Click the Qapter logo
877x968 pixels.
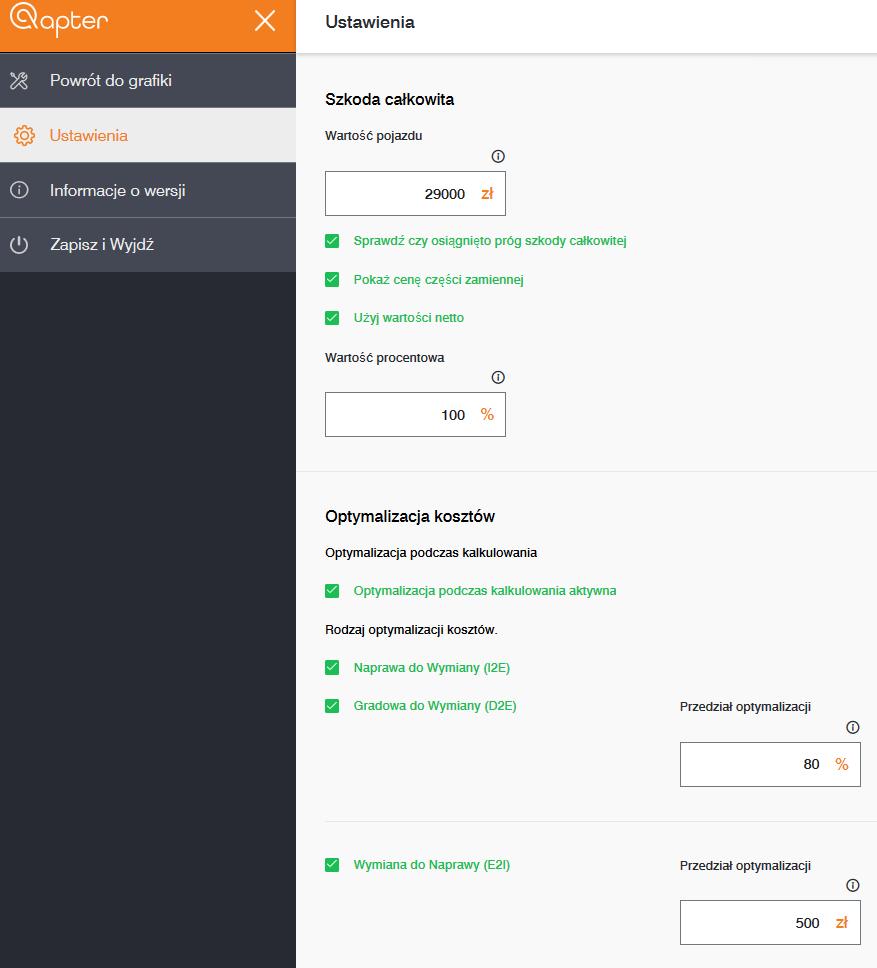point(59,20)
